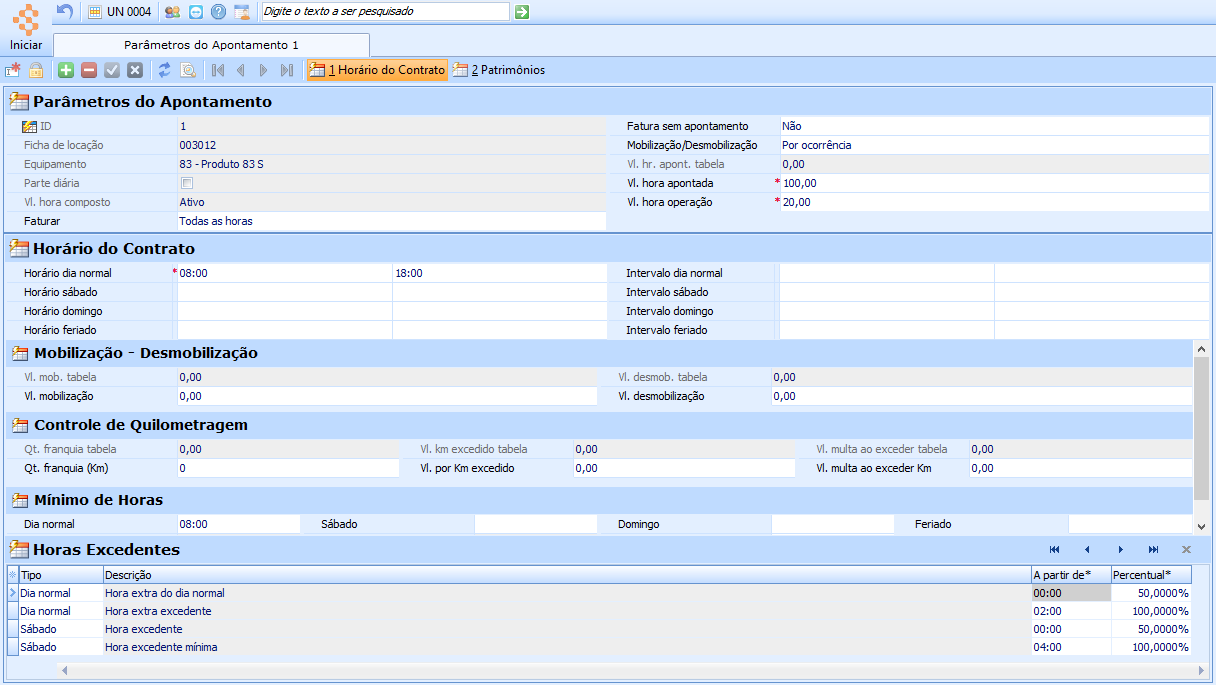
Task: Add a record with green plus
Action: click(66, 70)
